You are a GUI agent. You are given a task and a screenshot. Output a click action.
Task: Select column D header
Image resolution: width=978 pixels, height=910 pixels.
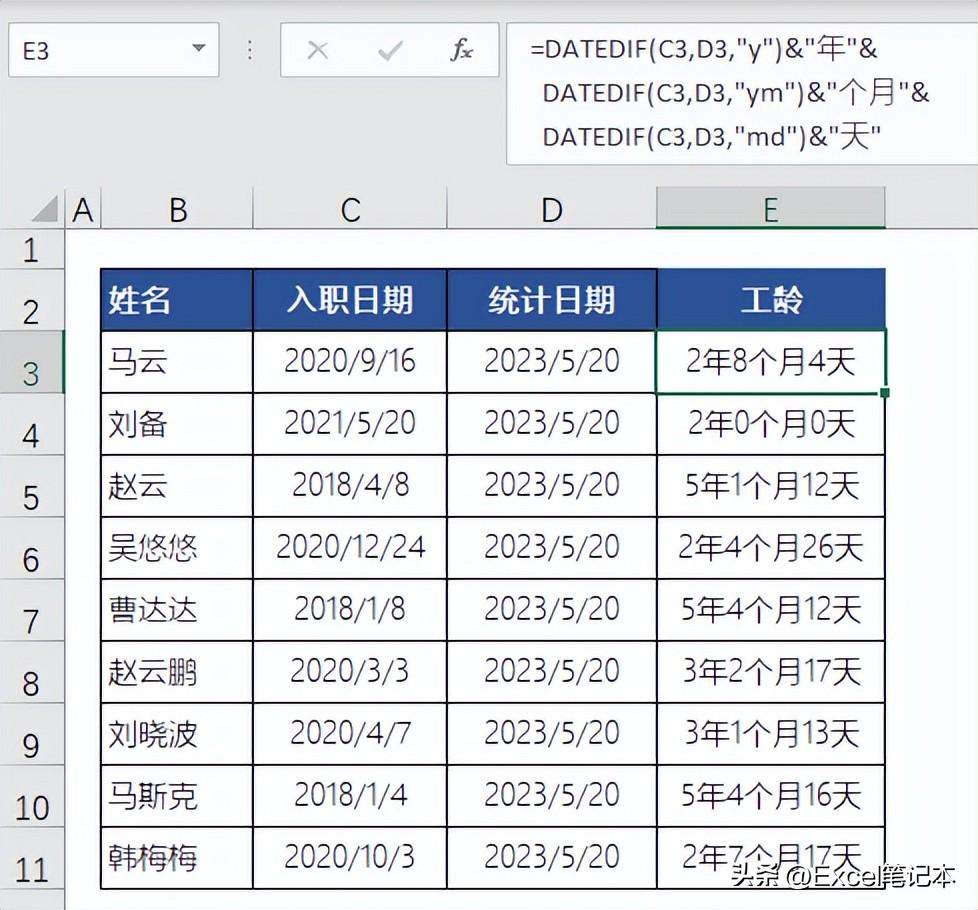click(x=552, y=209)
